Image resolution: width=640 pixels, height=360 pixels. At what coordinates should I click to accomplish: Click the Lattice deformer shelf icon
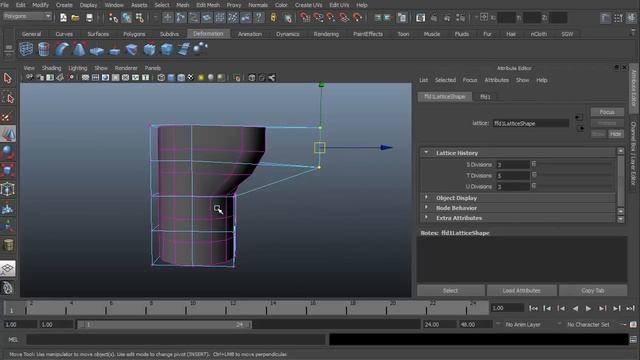(26, 49)
